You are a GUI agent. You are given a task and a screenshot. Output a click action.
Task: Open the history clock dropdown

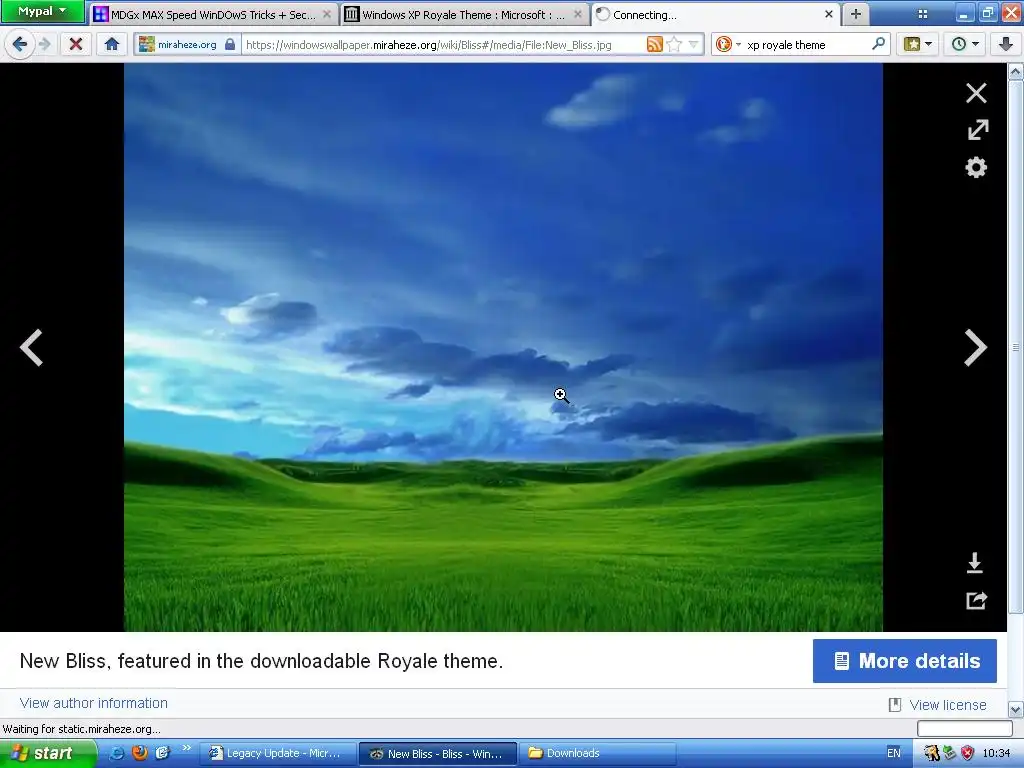click(965, 44)
